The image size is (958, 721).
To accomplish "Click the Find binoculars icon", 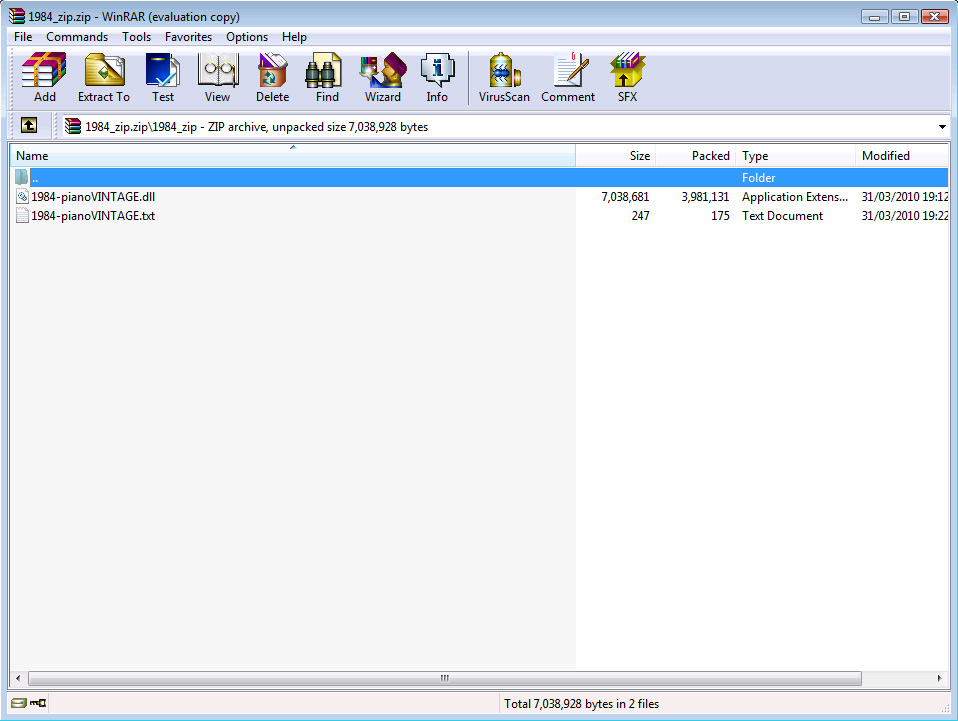I will coord(323,70).
